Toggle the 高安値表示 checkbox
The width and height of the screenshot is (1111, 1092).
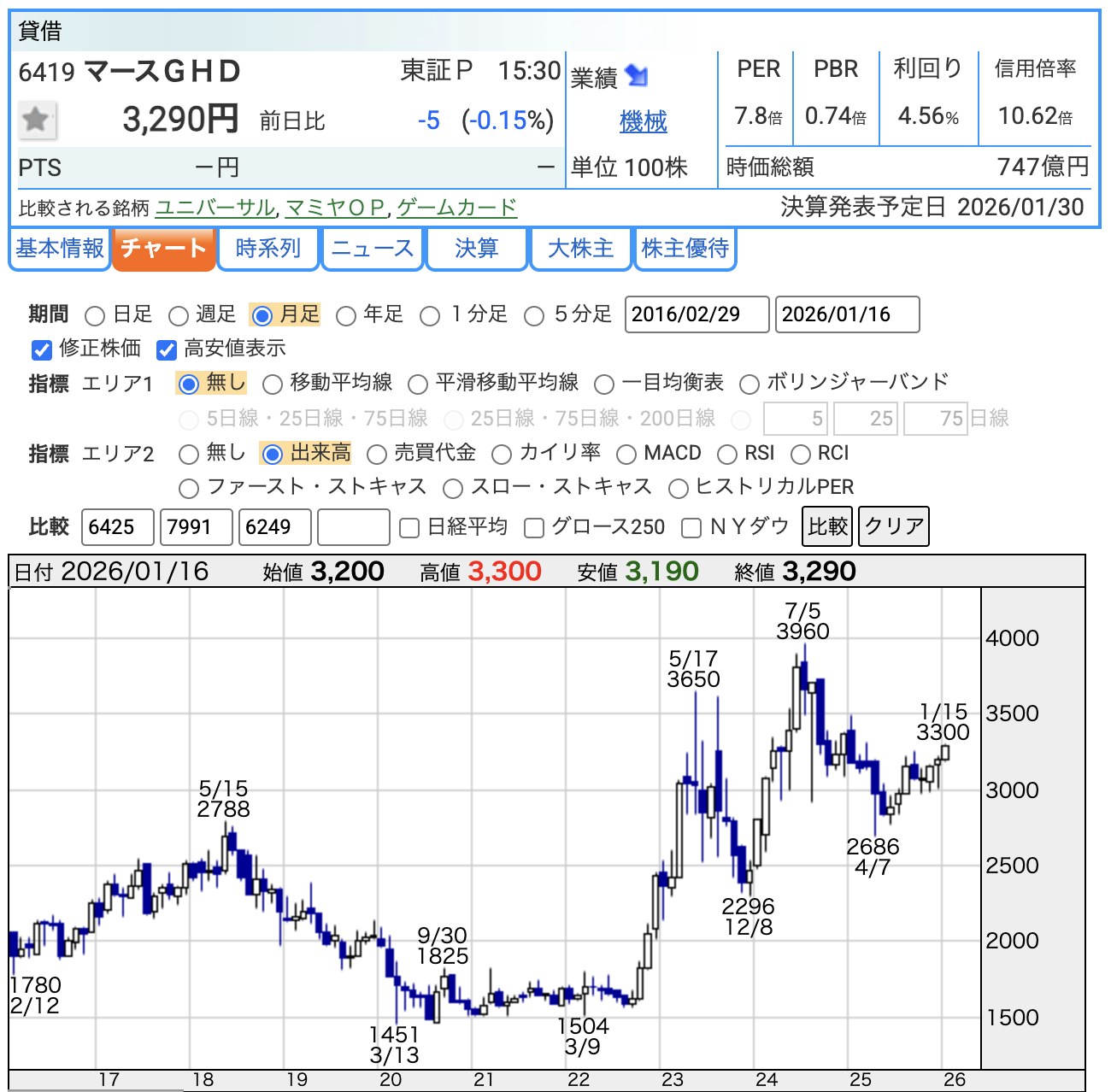[x=167, y=349]
